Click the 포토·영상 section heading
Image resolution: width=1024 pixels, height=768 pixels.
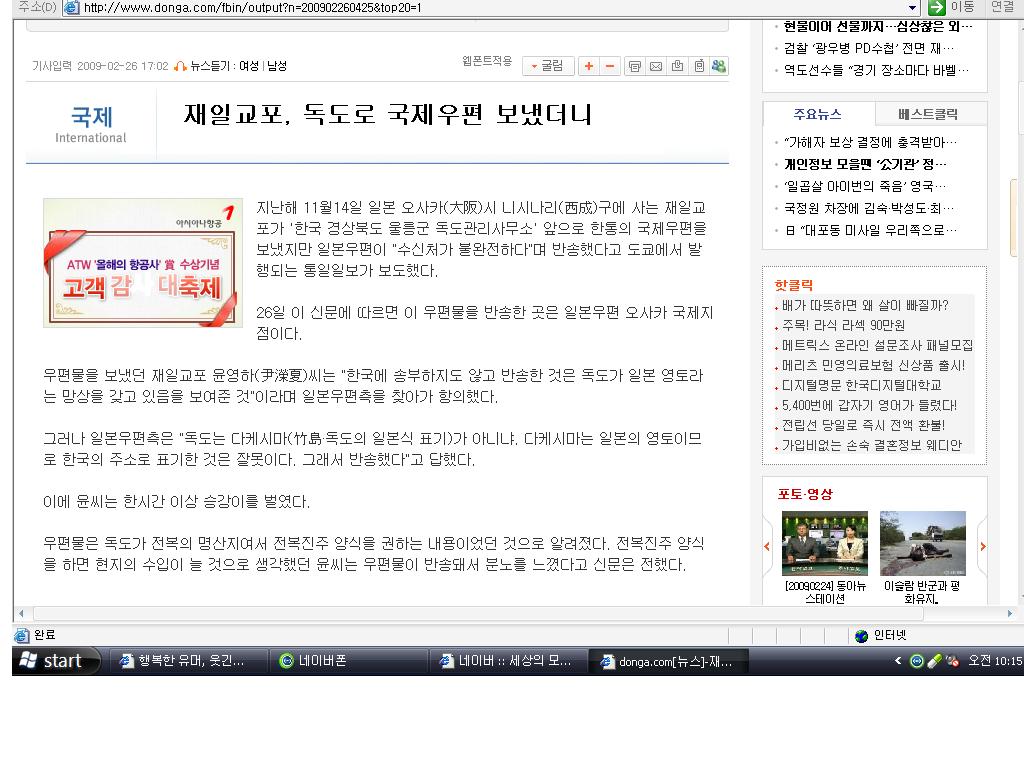805,494
